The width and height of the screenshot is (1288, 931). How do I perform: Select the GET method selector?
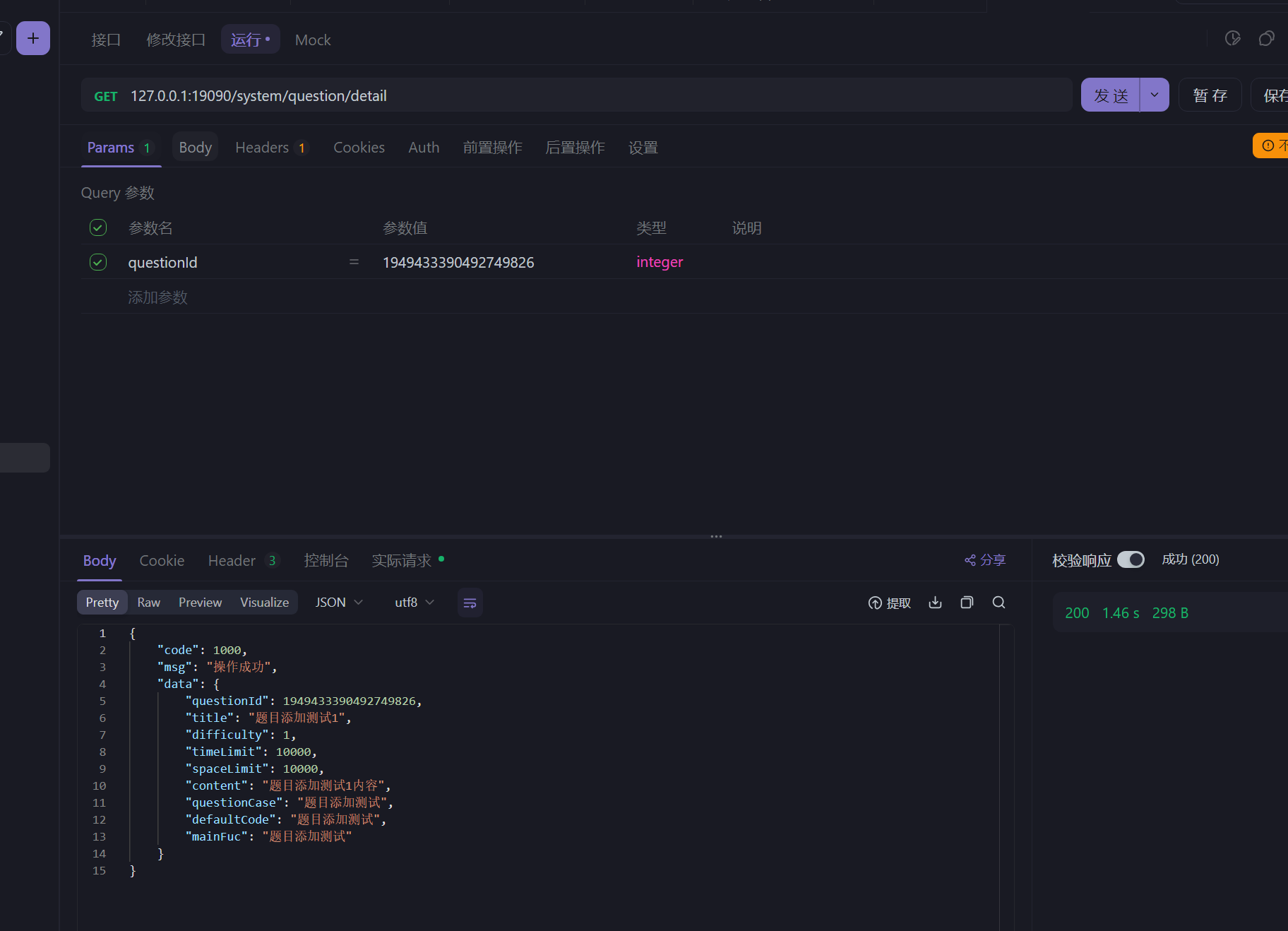pyautogui.click(x=106, y=96)
